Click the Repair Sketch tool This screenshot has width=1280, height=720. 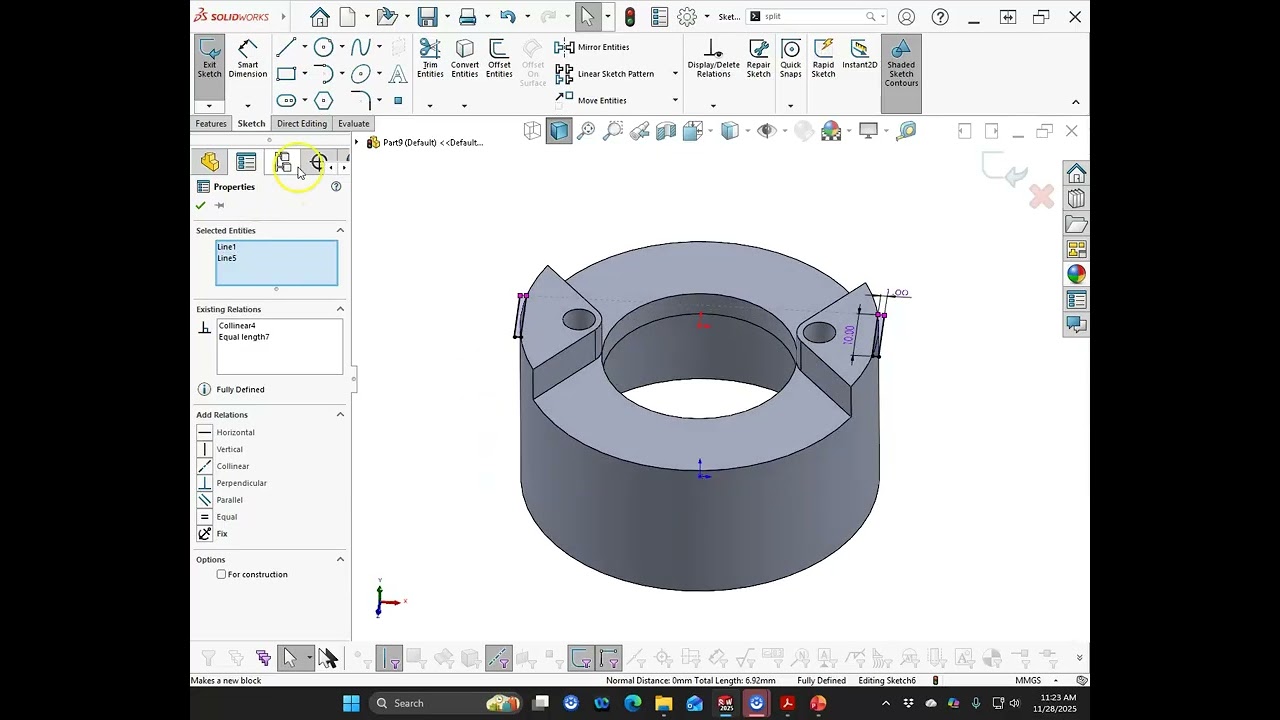point(759,59)
